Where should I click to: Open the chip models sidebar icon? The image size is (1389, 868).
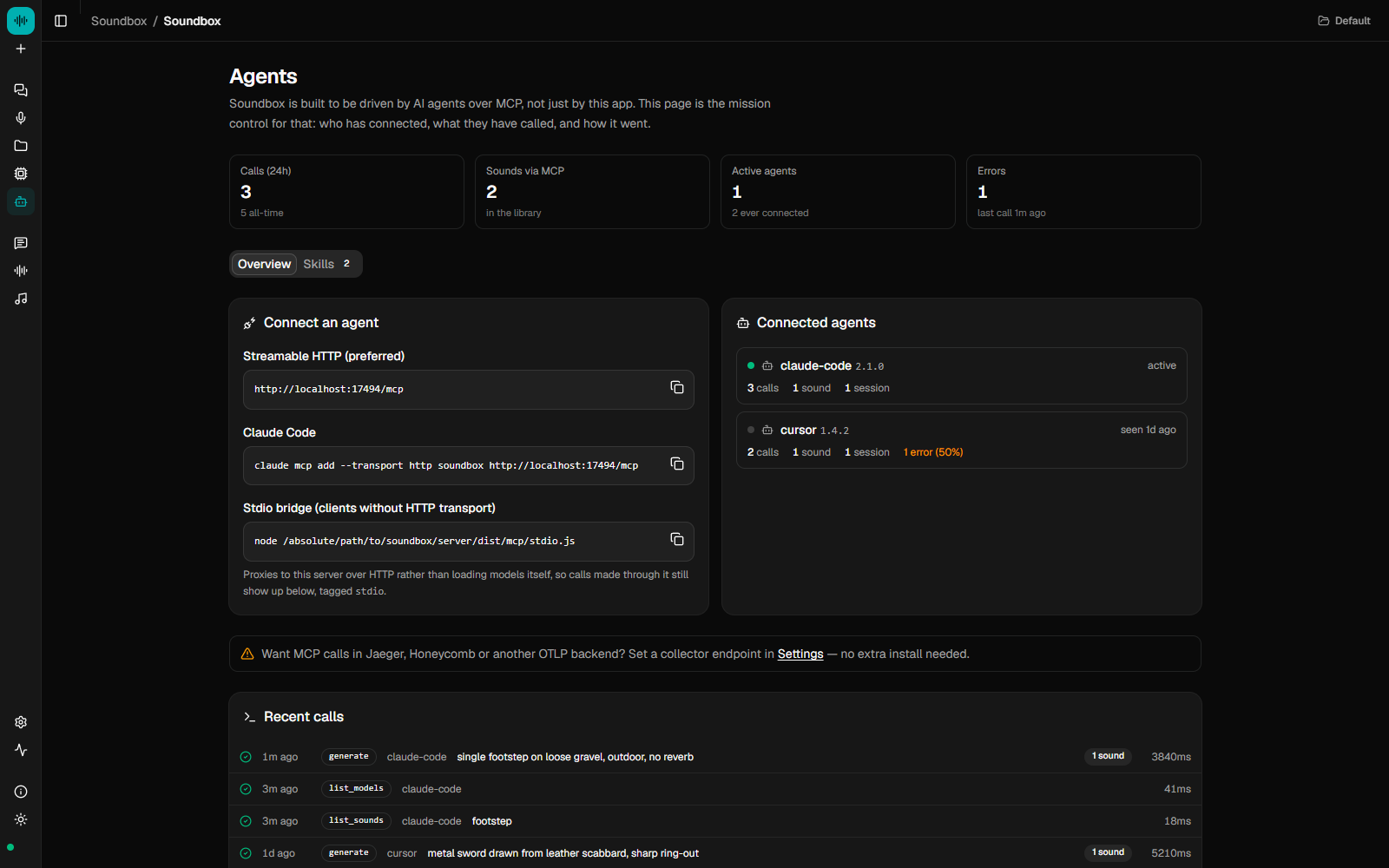pyautogui.click(x=21, y=174)
